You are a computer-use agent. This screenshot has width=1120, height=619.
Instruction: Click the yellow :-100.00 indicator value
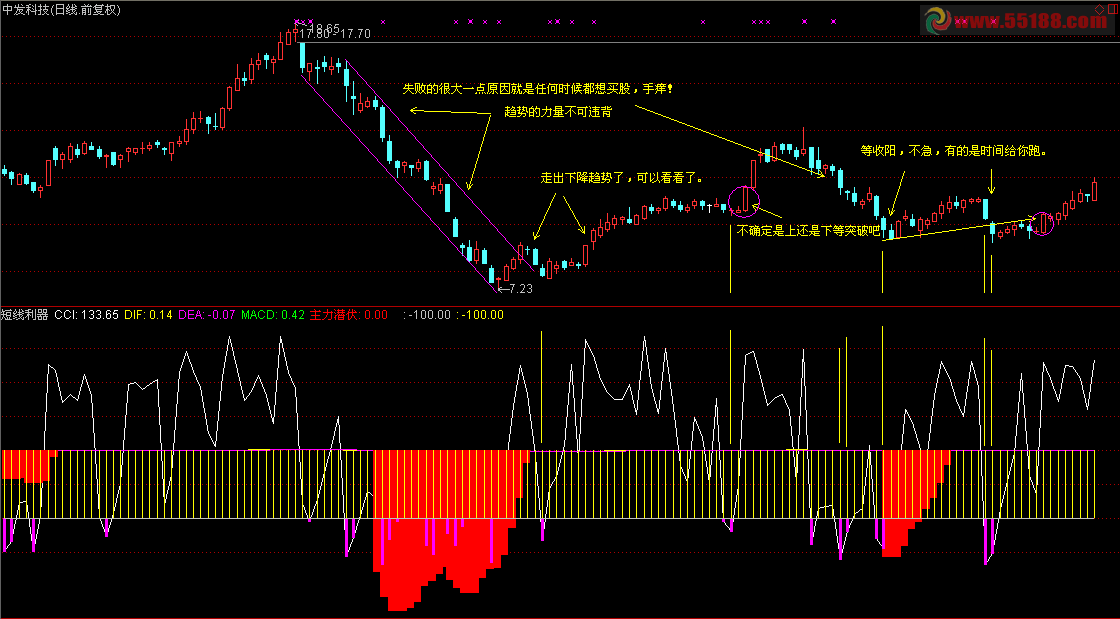[x=480, y=315]
